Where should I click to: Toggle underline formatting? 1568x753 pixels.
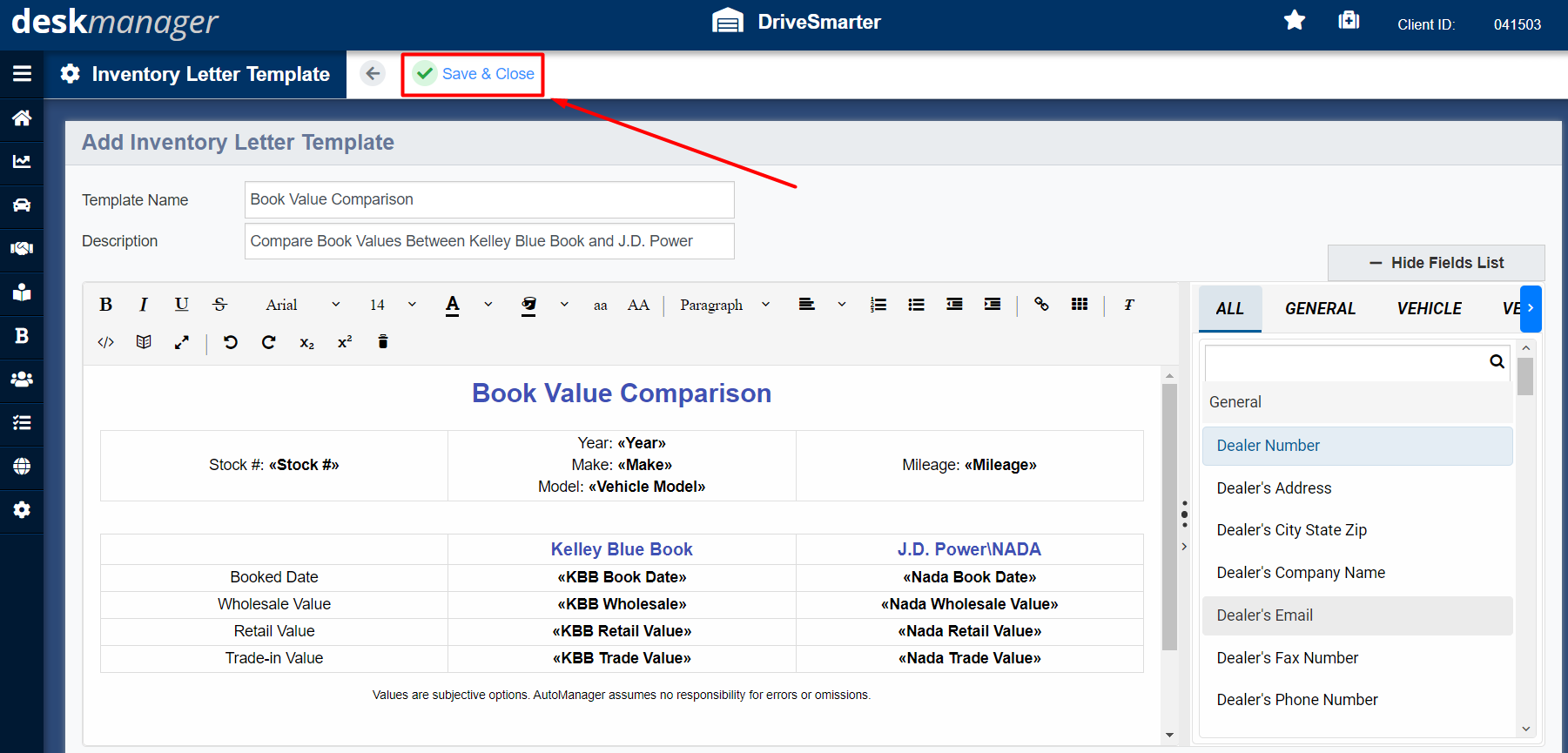[x=181, y=305]
